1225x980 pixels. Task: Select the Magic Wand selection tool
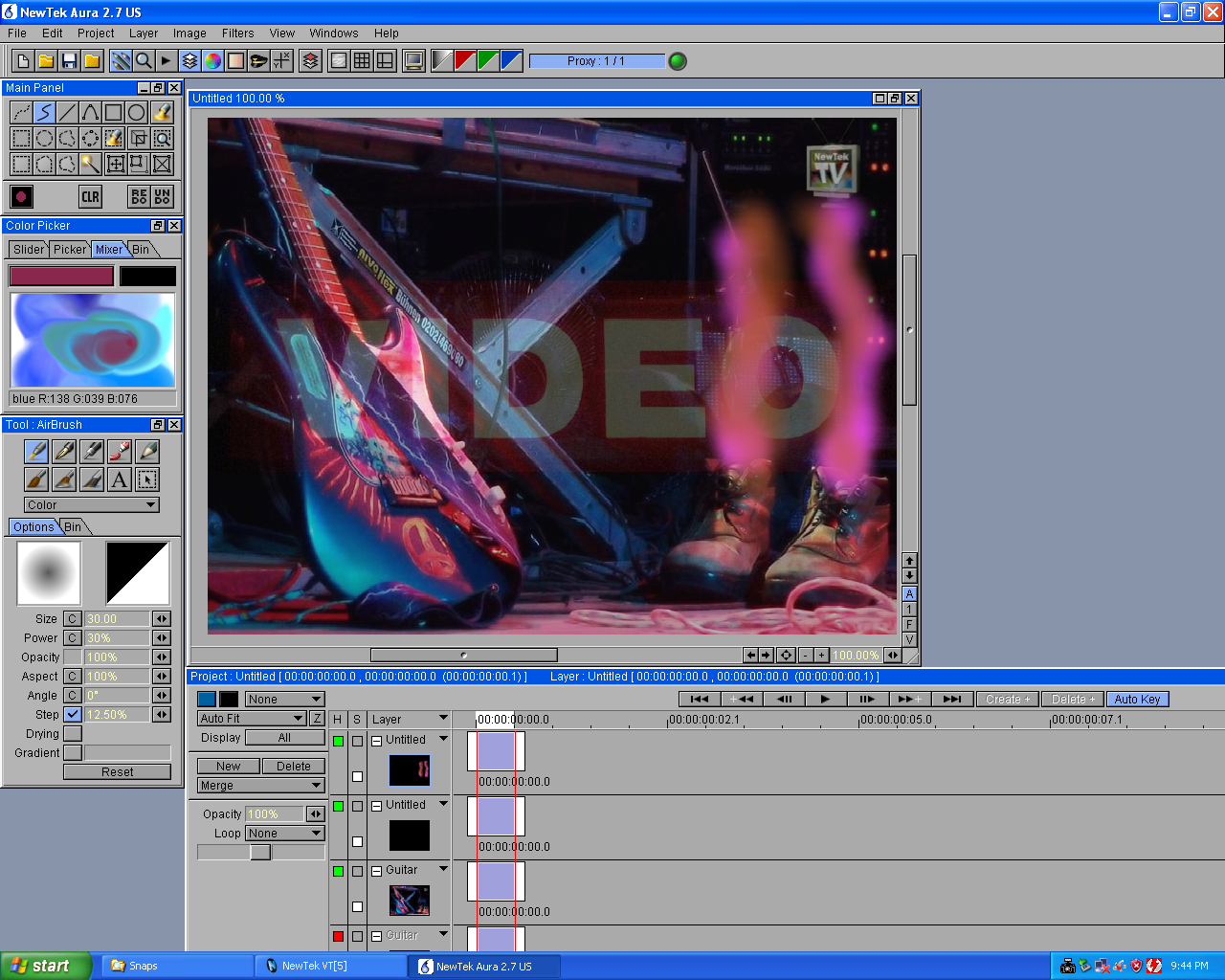point(90,164)
